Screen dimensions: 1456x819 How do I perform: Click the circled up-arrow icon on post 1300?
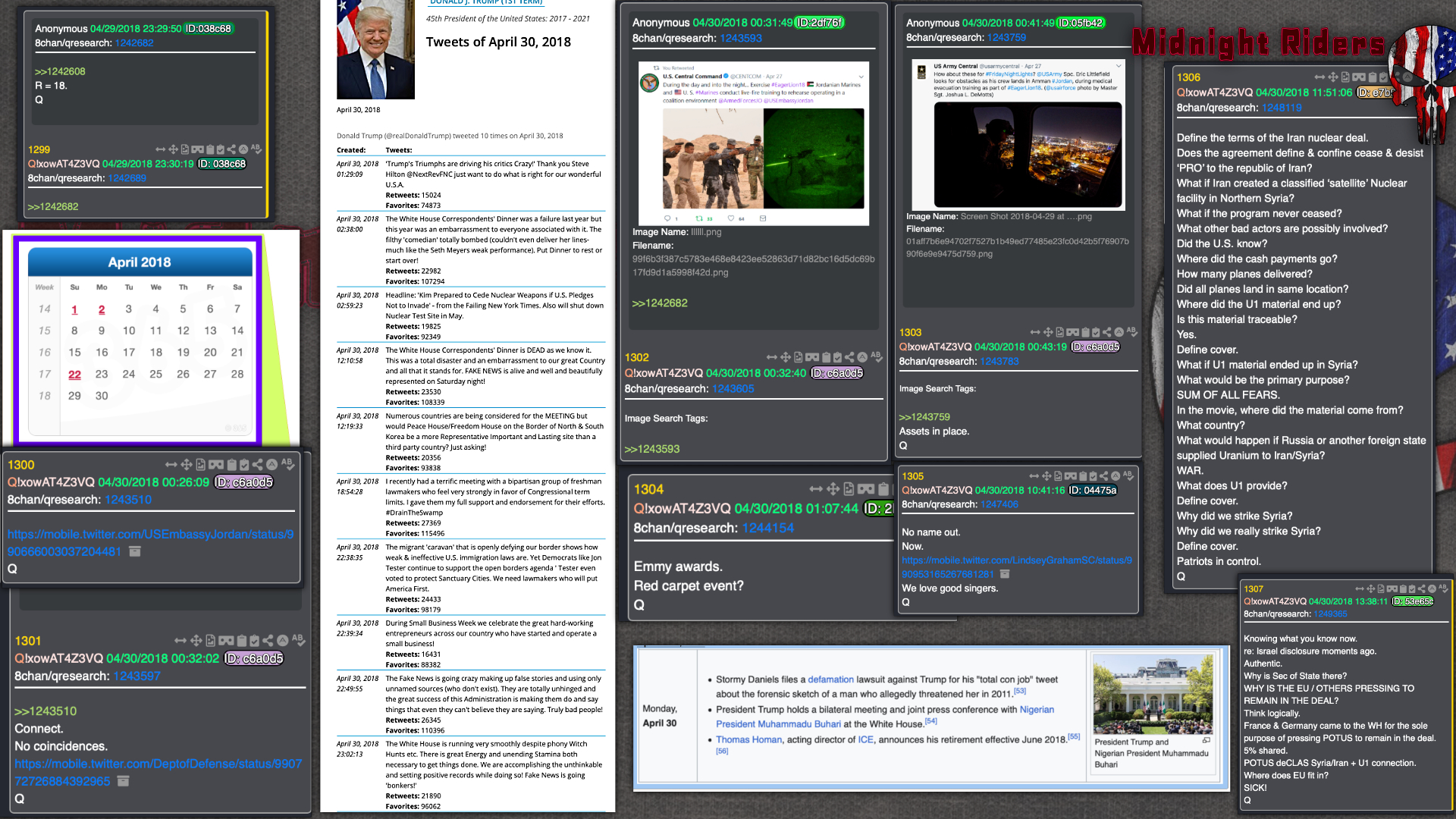pos(271,465)
